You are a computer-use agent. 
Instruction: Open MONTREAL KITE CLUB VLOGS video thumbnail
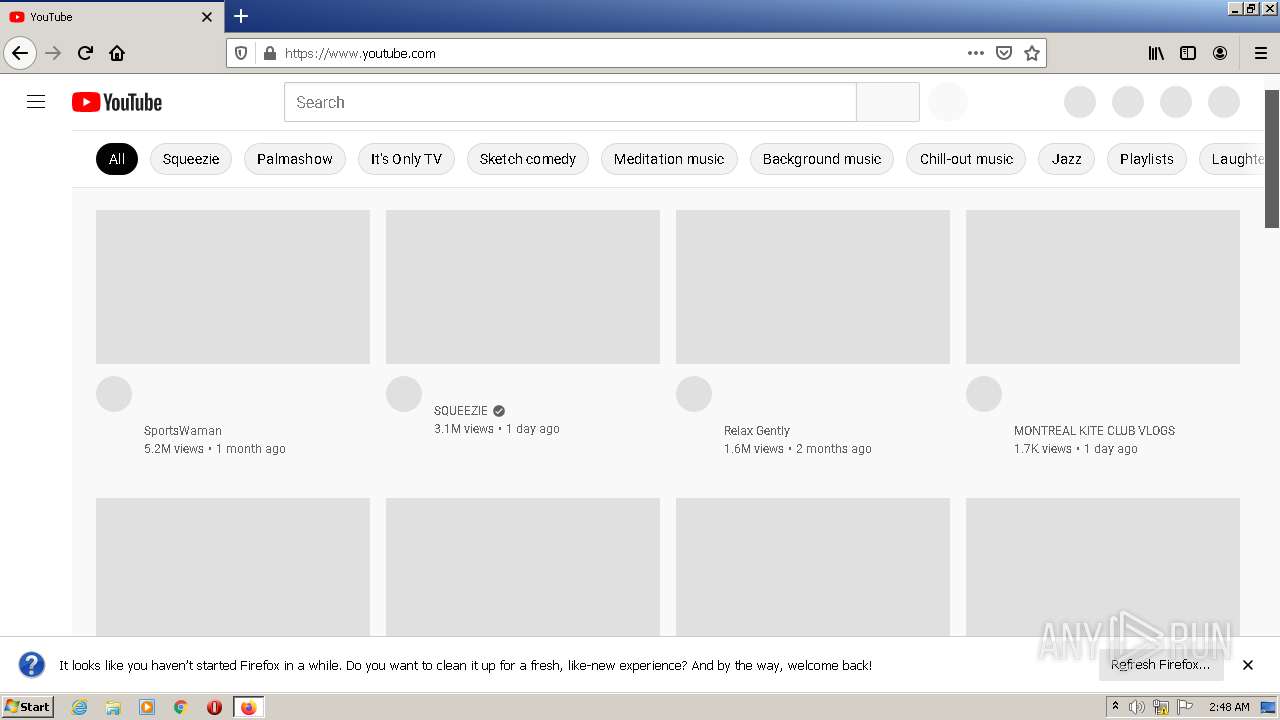[1103, 287]
